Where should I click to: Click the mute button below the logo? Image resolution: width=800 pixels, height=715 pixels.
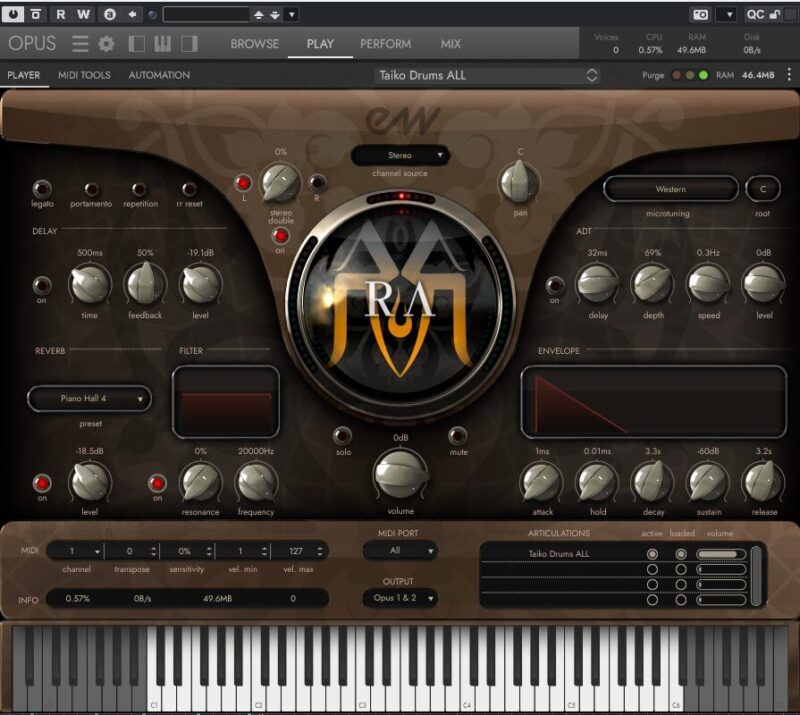458,436
